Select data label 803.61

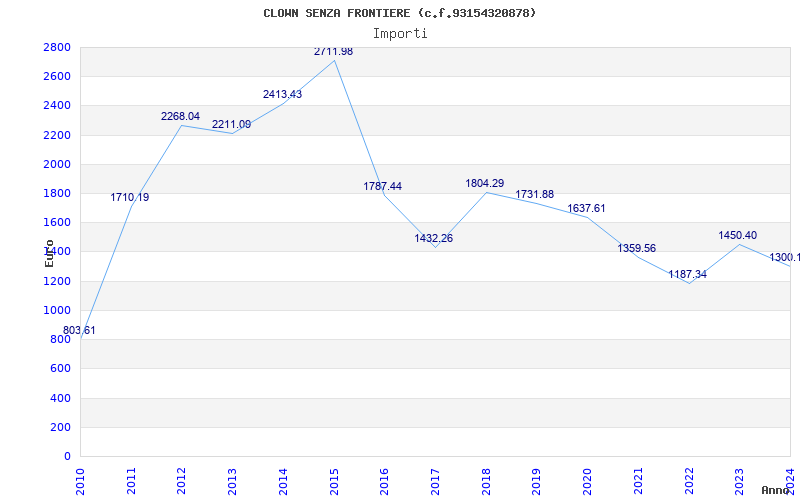click(x=79, y=331)
